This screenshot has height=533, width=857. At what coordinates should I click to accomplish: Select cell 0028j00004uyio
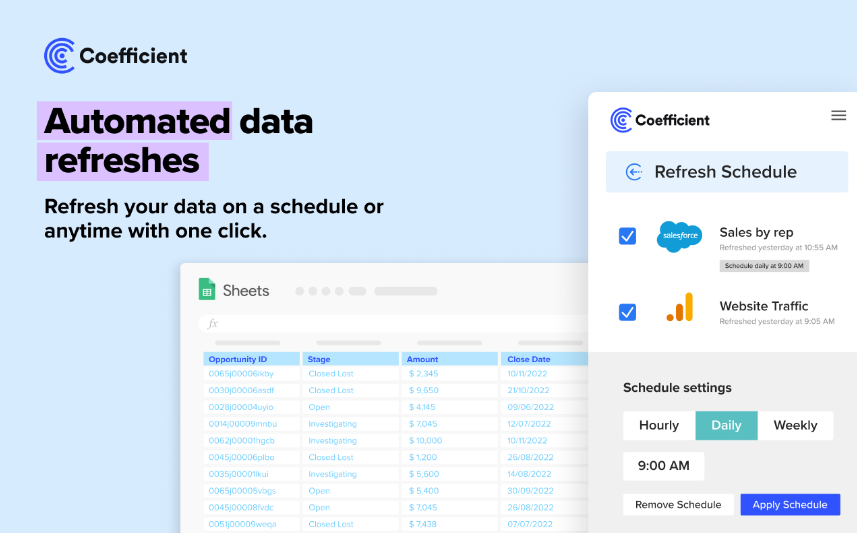pyautogui.click(x=251, y=407)
